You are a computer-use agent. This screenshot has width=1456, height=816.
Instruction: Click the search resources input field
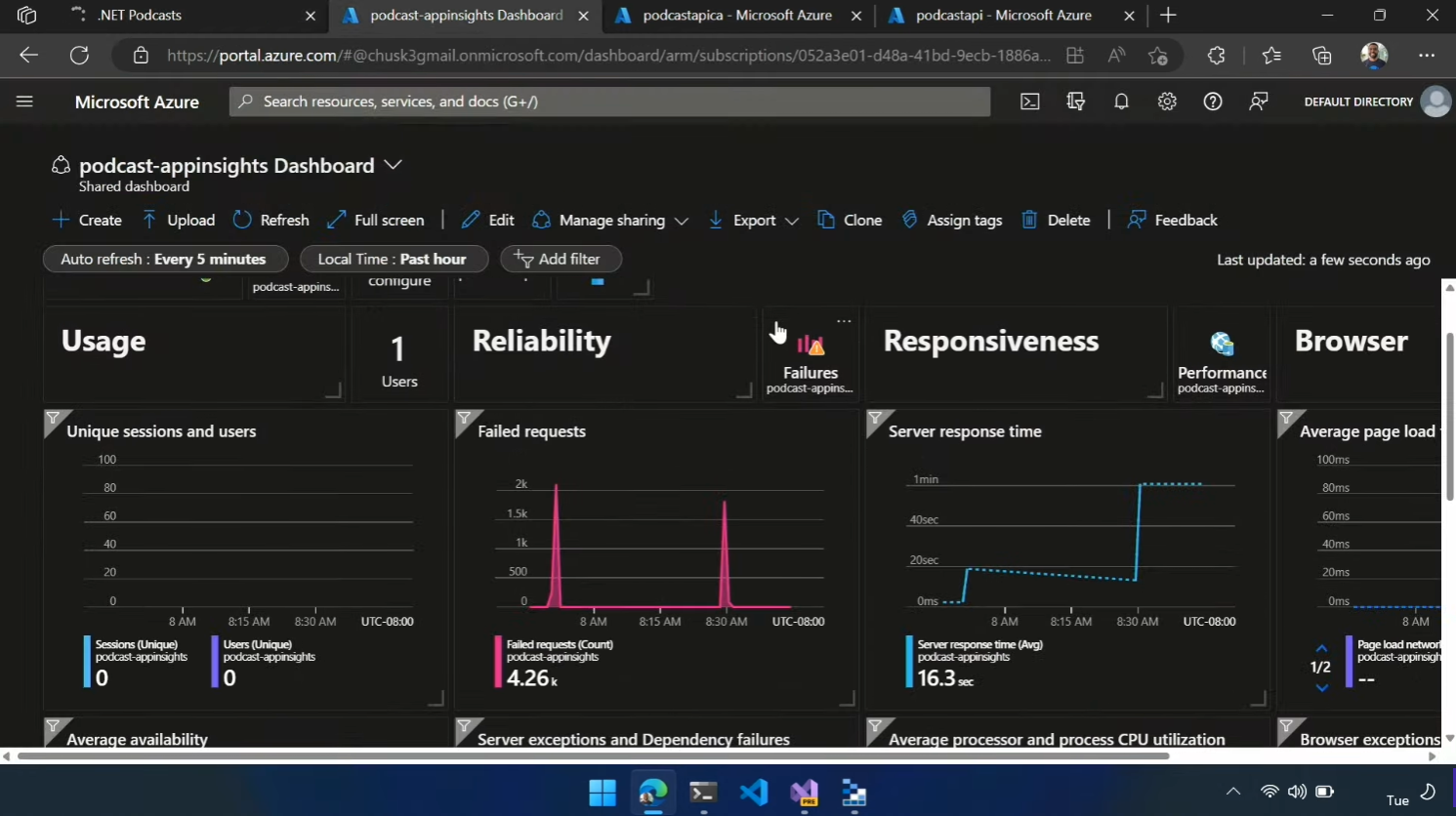(x=609, y=102)
